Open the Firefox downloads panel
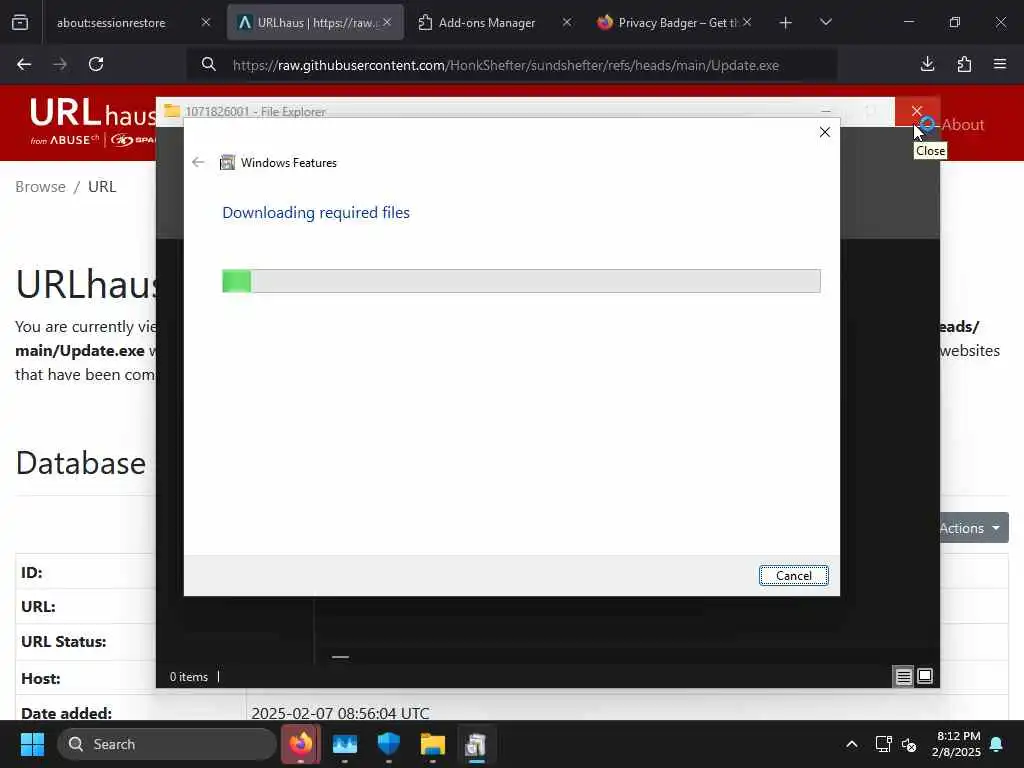The image size is (1024, 768). (x=927, y=64)
